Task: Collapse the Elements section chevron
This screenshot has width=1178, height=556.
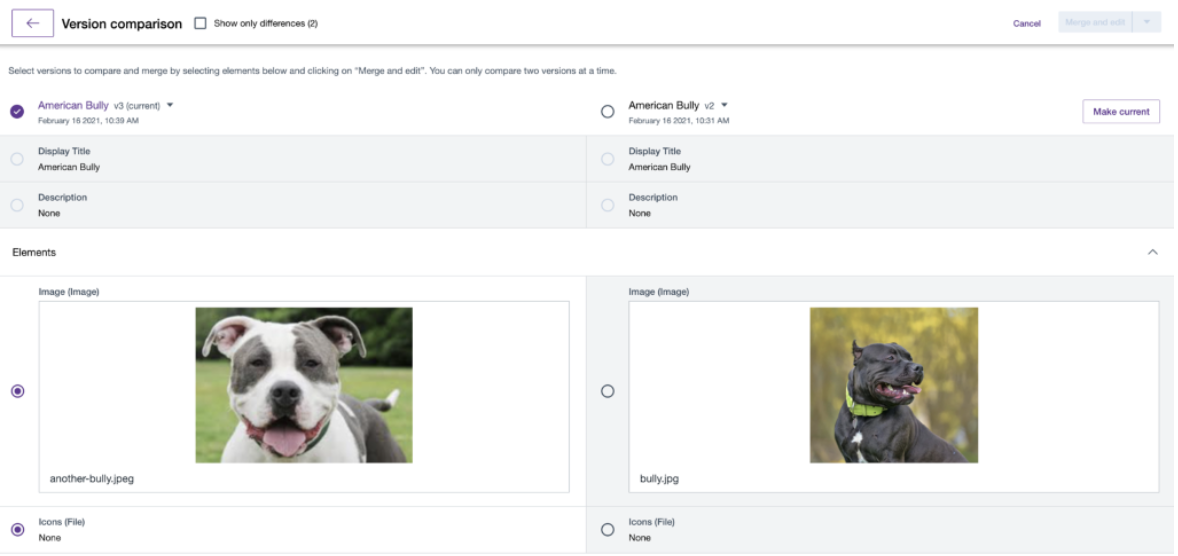Action: click(1152, 252)
